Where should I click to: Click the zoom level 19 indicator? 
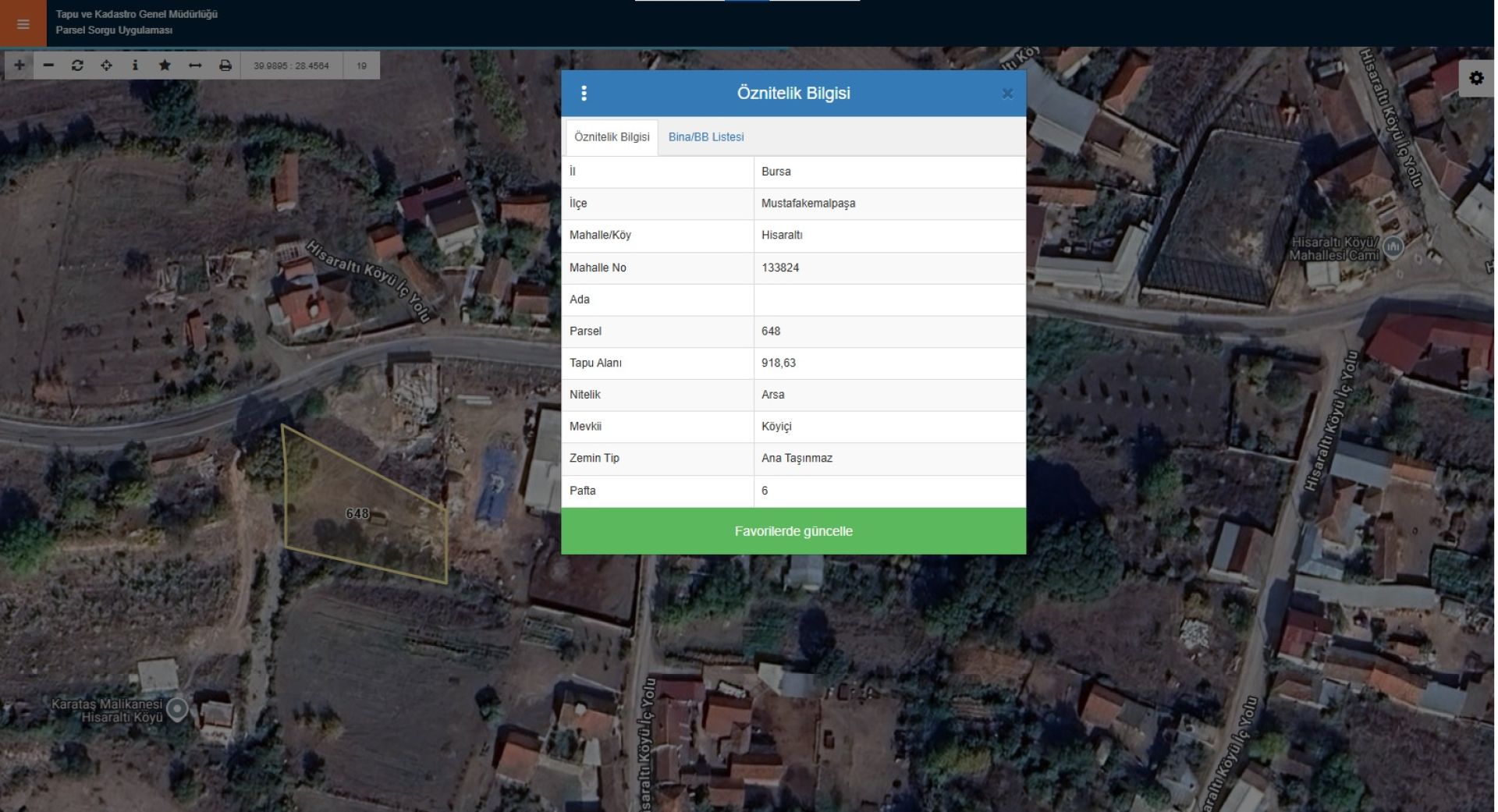click(x=361, y=66)
